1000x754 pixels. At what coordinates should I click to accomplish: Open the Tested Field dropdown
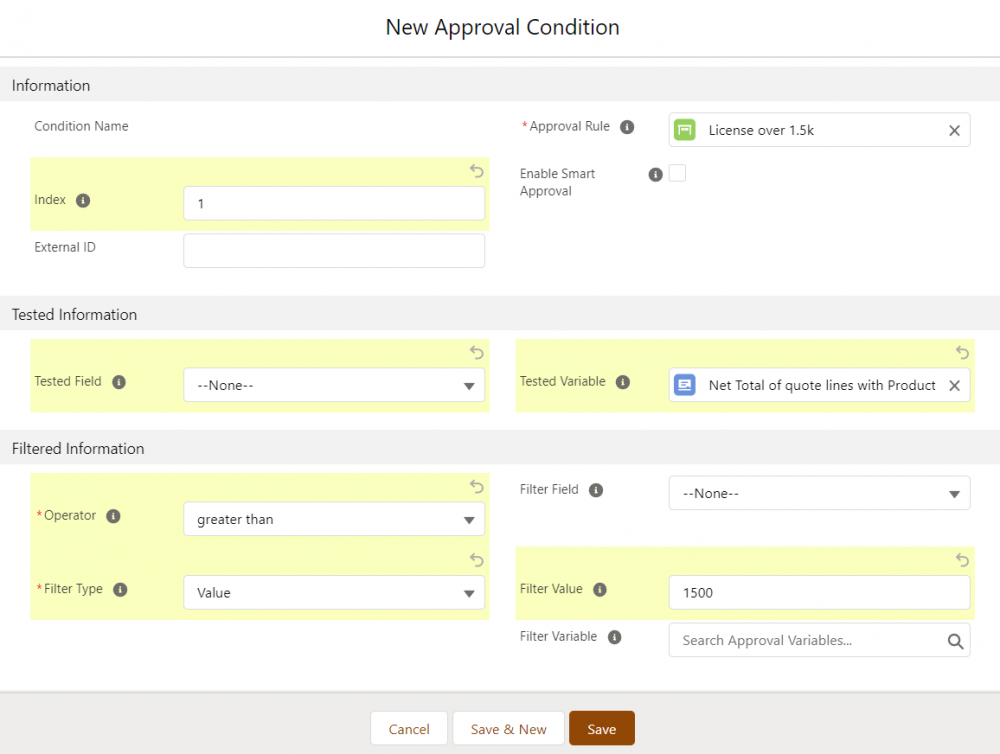tap(334, 385)
